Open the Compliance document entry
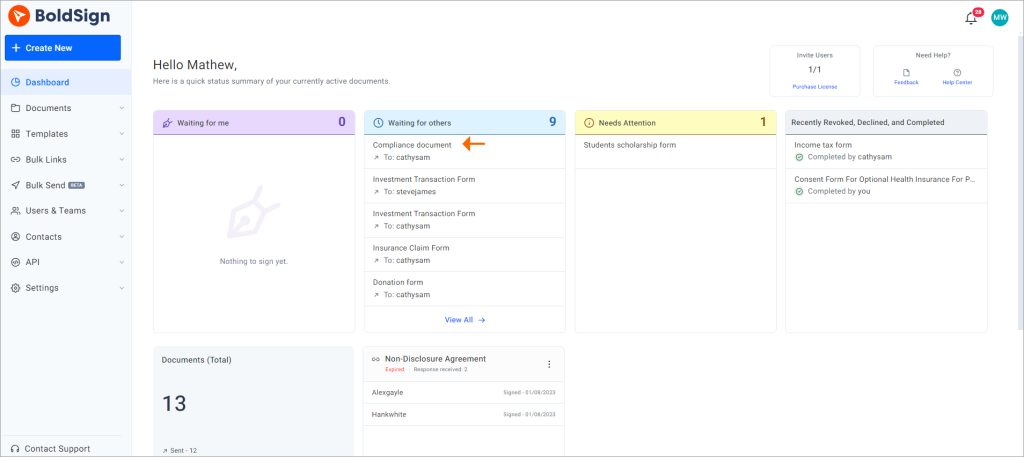This screenshot has width=1024, height=457. [x=412, y=145]
